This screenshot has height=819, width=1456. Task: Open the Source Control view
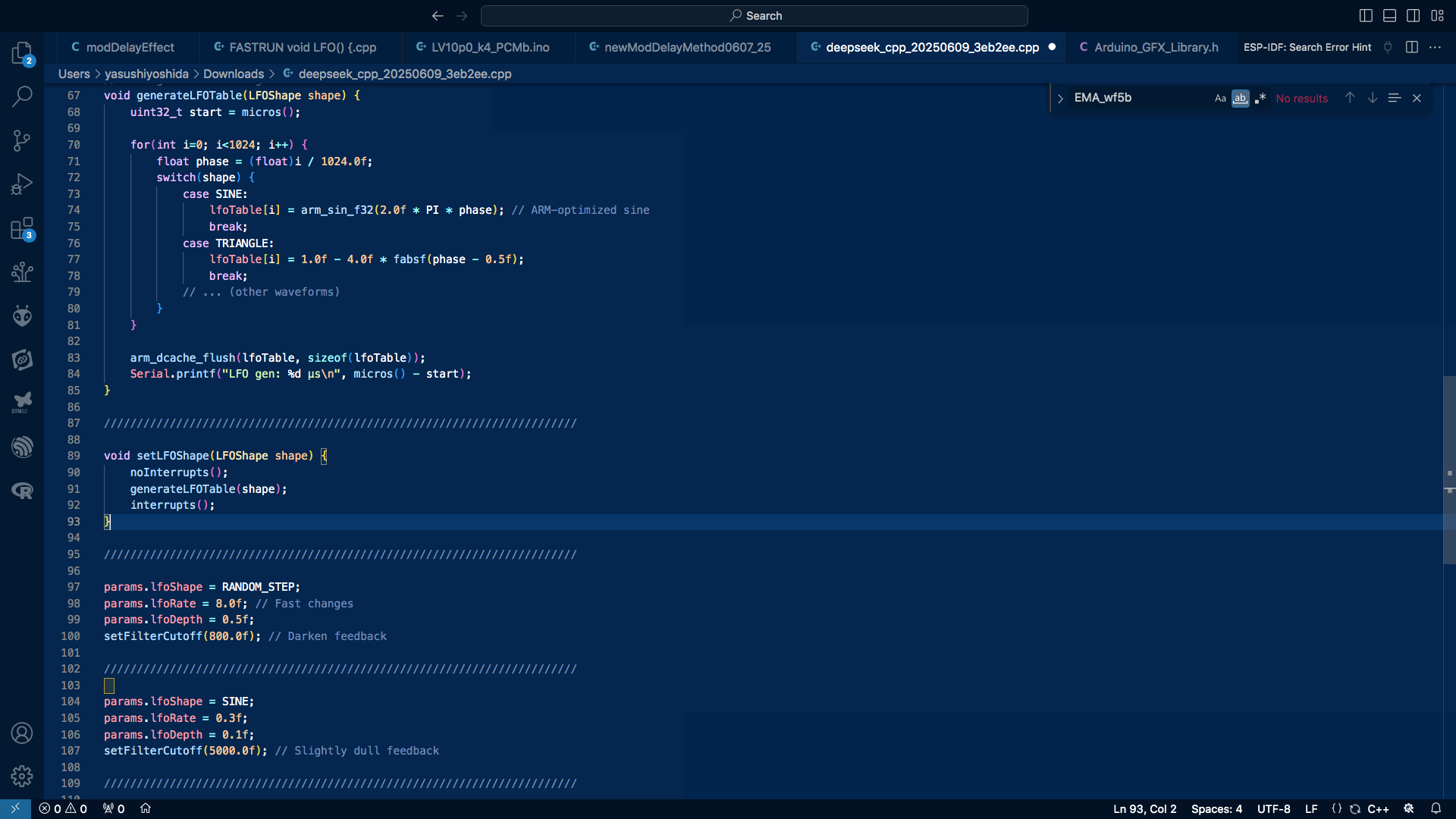click(x=22, y=140)
